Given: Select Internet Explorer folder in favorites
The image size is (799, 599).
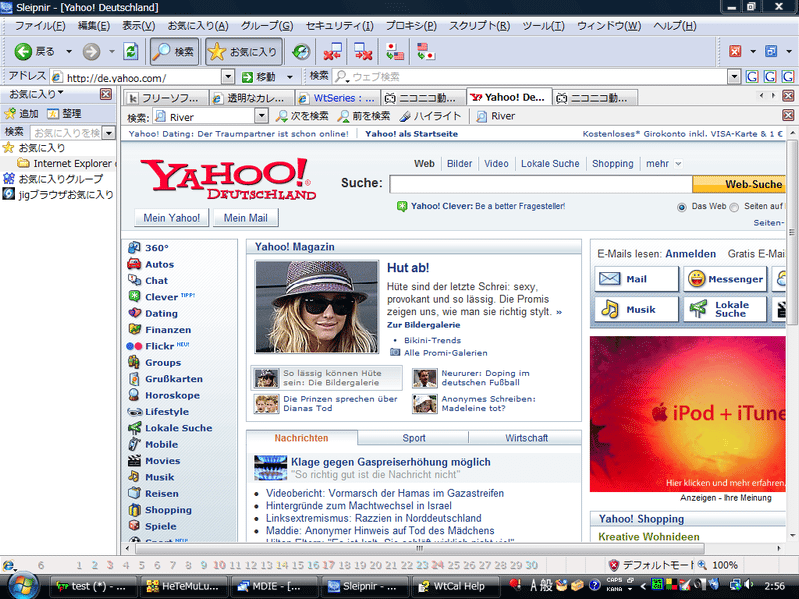Looking at the screenshot, I should point(66,163).
